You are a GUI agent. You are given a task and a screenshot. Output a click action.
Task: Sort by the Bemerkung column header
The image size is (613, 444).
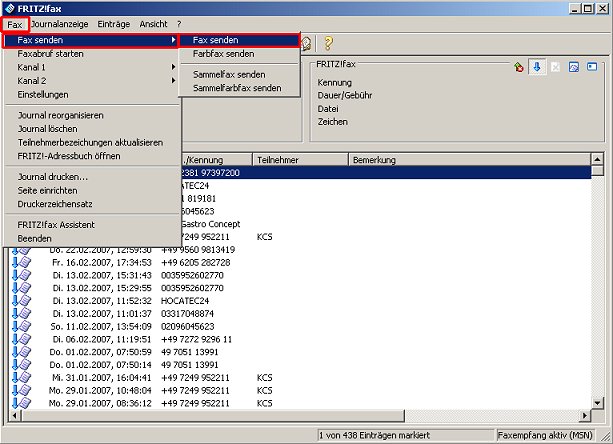469,160
